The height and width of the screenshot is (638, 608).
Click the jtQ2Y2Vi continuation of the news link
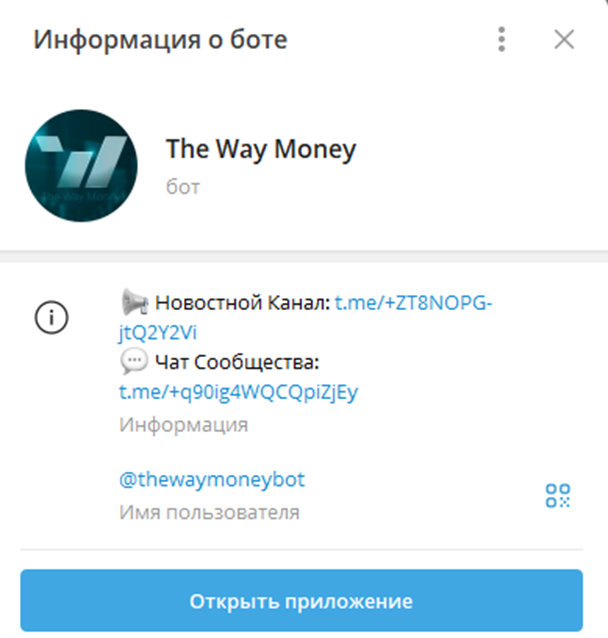[158, 333]
